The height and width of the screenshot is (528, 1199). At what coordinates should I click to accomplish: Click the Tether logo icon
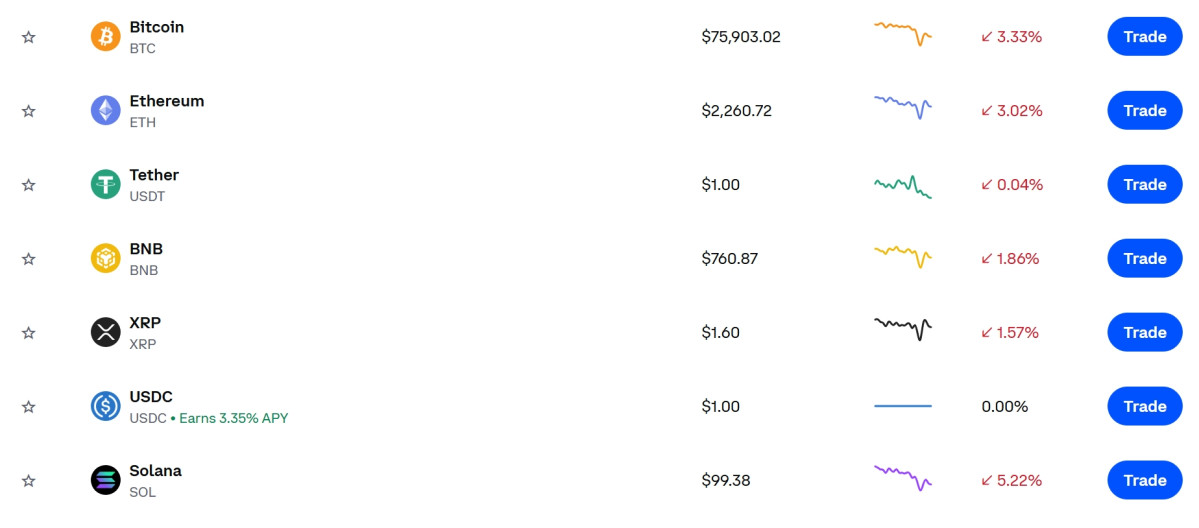click(x=105, y=185)
